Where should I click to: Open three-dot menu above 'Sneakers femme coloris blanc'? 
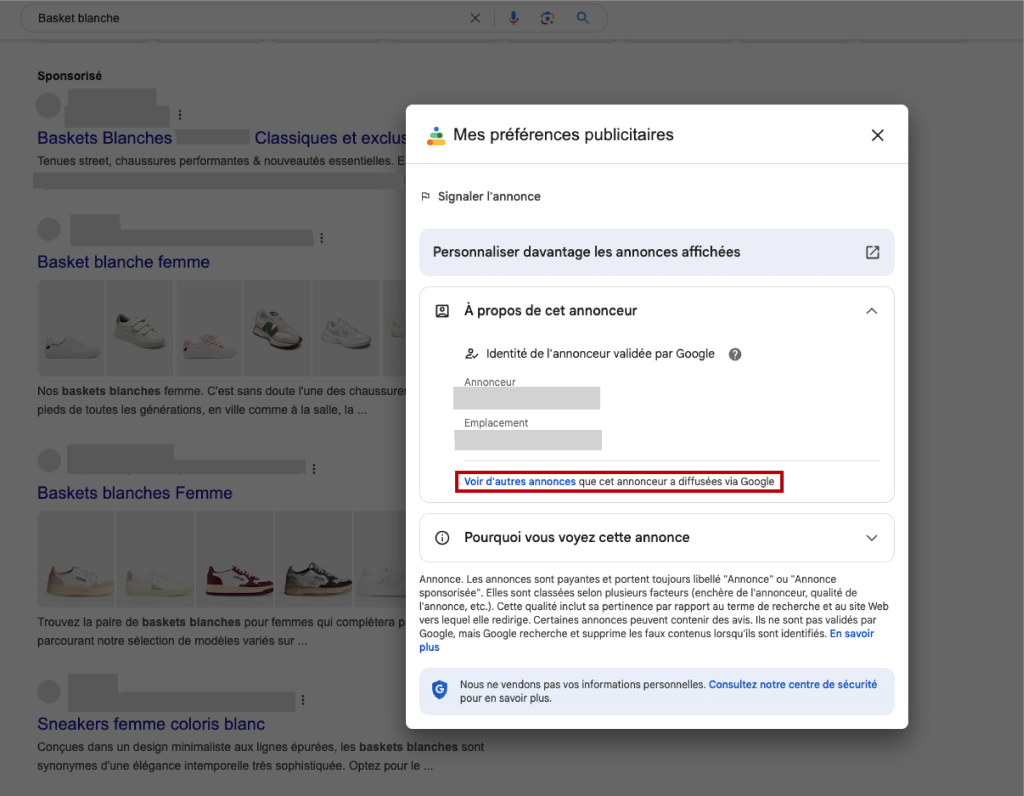(x=303, y=700)
